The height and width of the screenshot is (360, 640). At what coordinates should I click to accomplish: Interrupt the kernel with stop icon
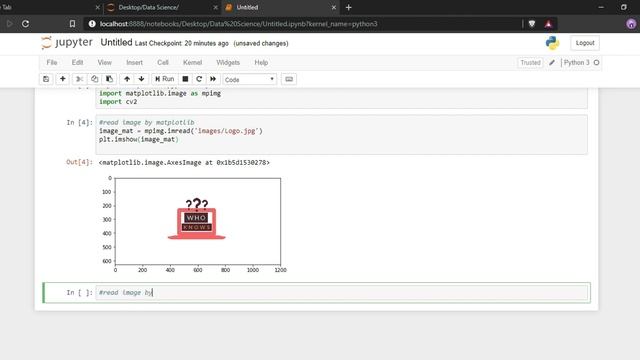[185, 79]
